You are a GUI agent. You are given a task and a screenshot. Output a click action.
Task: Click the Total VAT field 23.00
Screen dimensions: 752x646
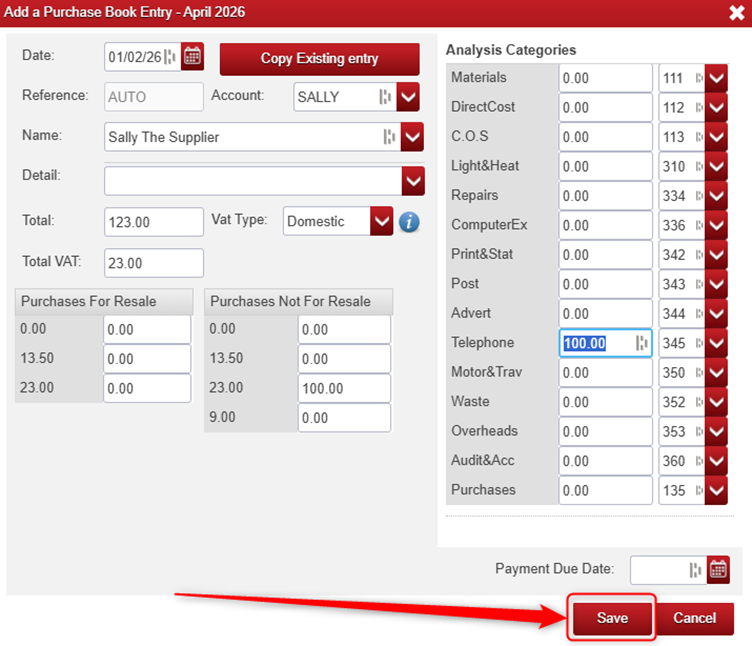click(x=154, y=263)
